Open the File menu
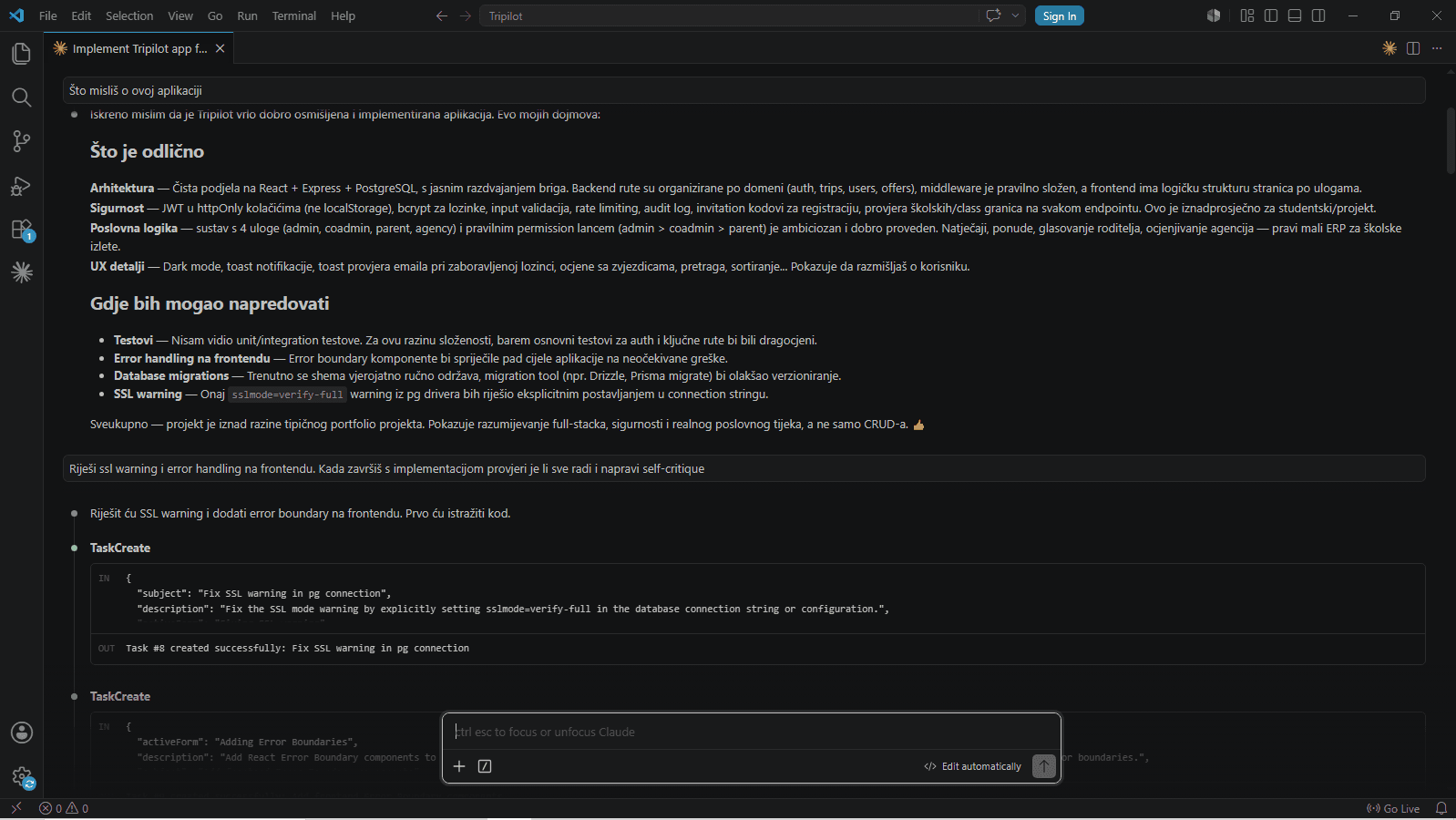This screenshot has height=820, width=1456. pyautogui.click(x=48, y=15)
